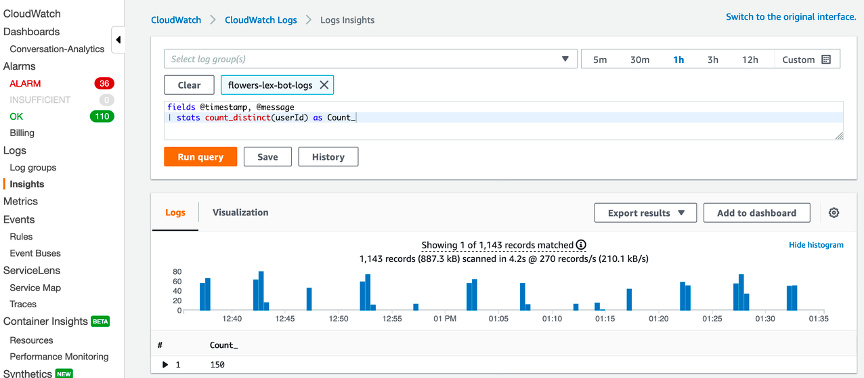This screenshot has width=864, height=378.
Task: Set time range to 3h
Action: [x=713, y=60]
